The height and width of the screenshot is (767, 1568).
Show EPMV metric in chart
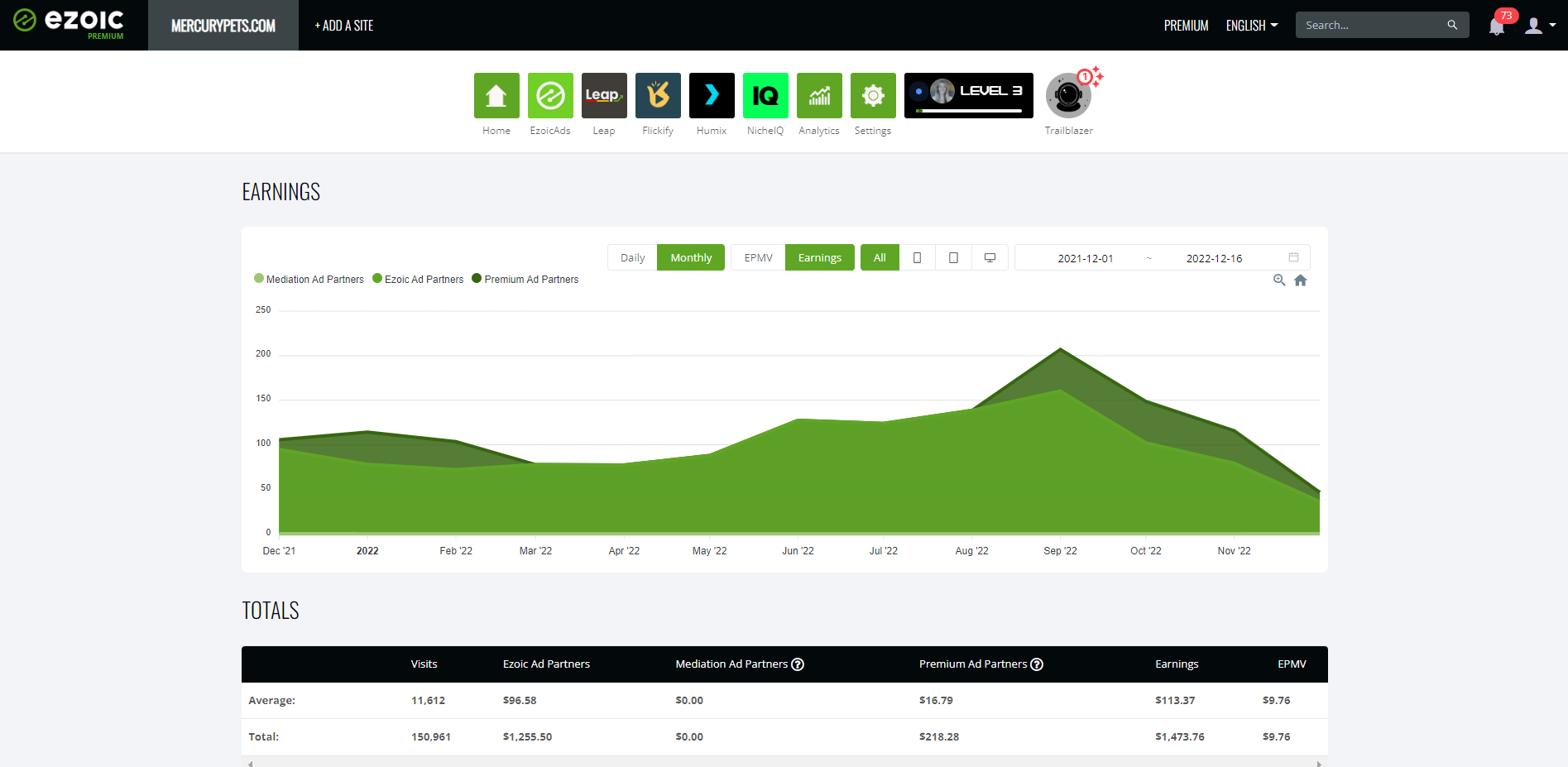click(758, 257)
